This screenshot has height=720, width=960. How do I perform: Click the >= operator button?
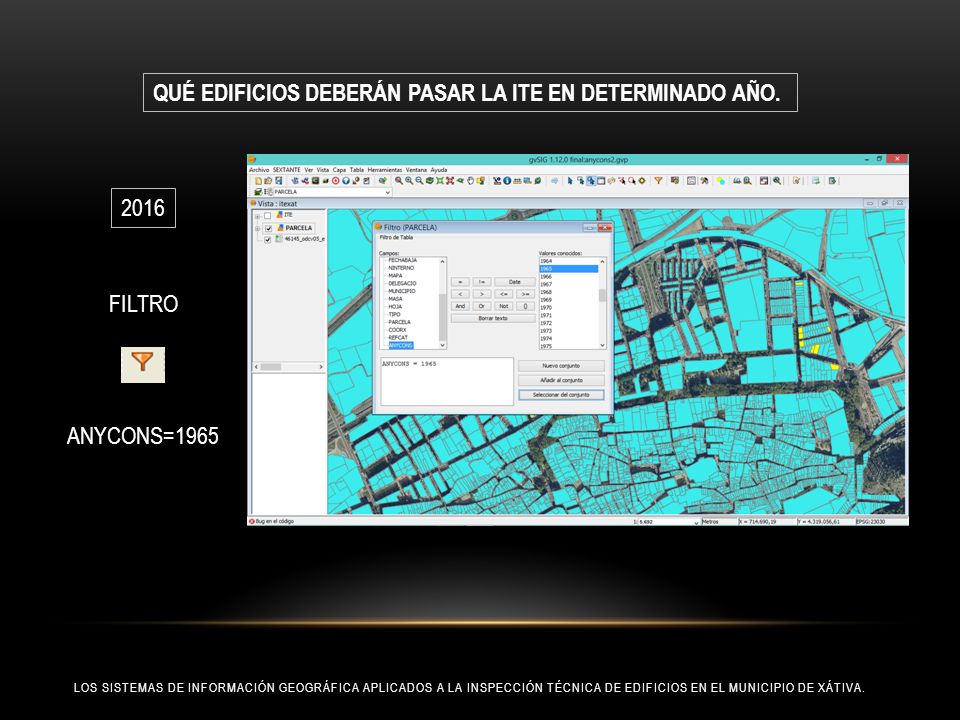coord(525,294)
